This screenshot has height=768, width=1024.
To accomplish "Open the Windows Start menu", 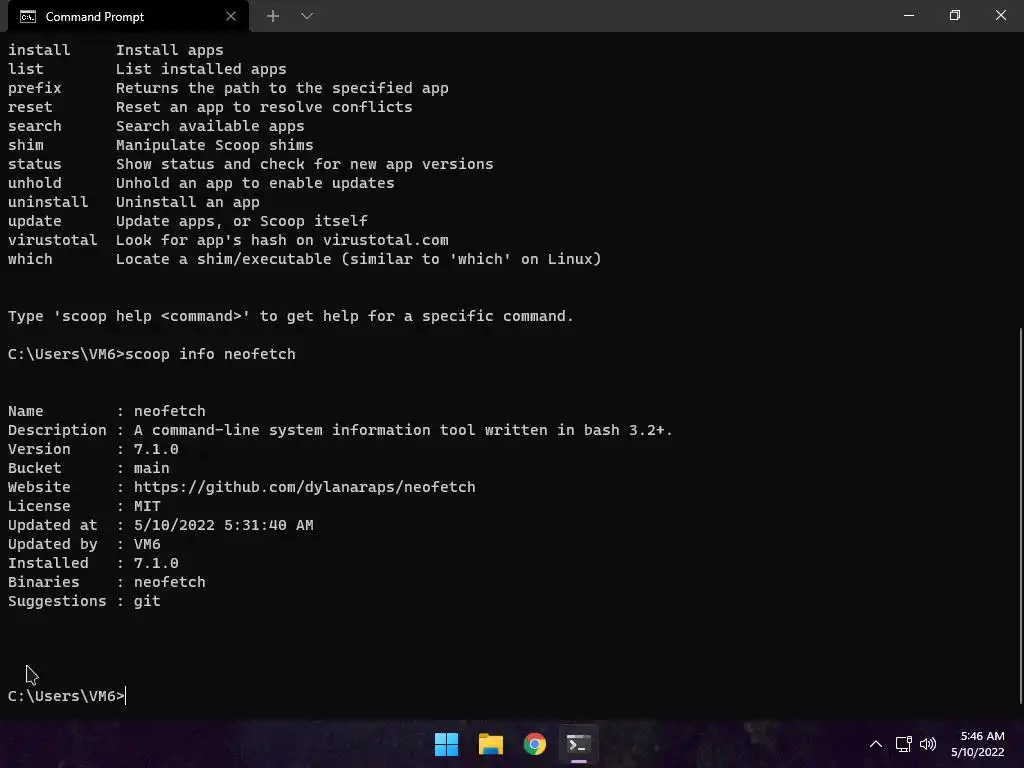I will (x=446, y=744).
